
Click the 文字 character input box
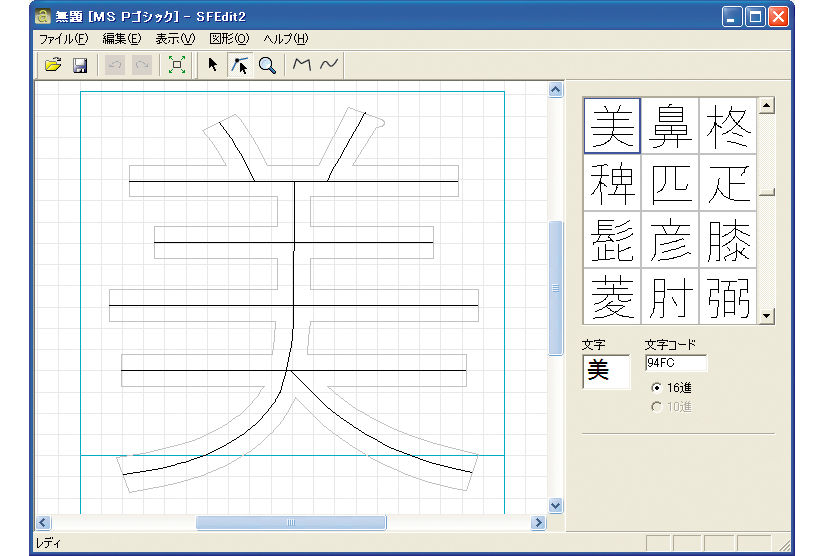click(606, 371)
